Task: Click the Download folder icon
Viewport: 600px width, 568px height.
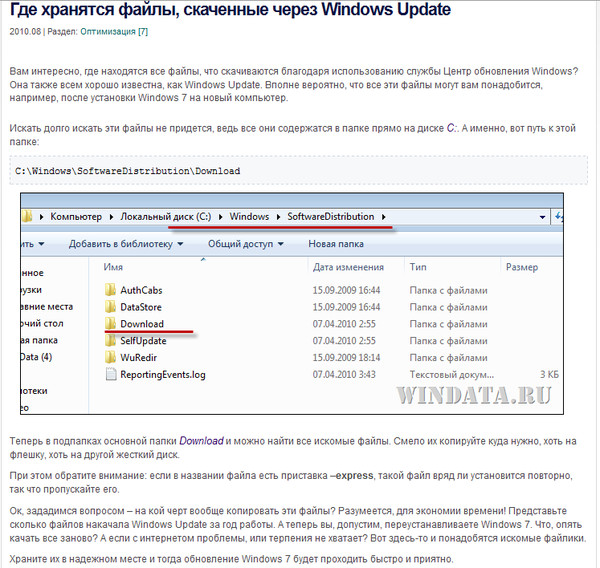Action: [x=110, y=323]
